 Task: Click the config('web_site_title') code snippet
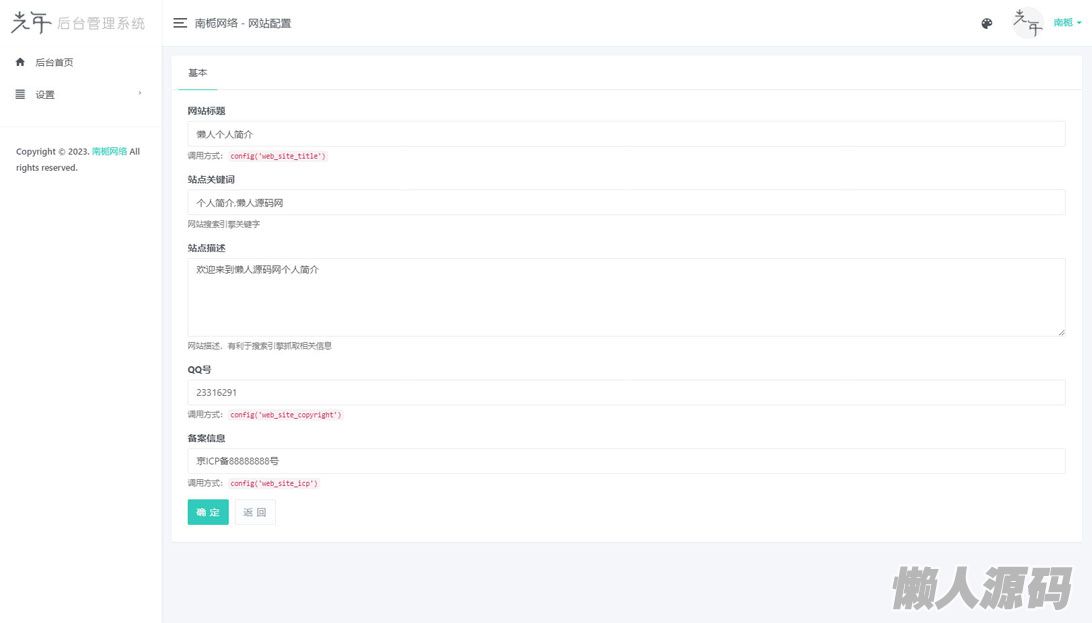point(278,156)
